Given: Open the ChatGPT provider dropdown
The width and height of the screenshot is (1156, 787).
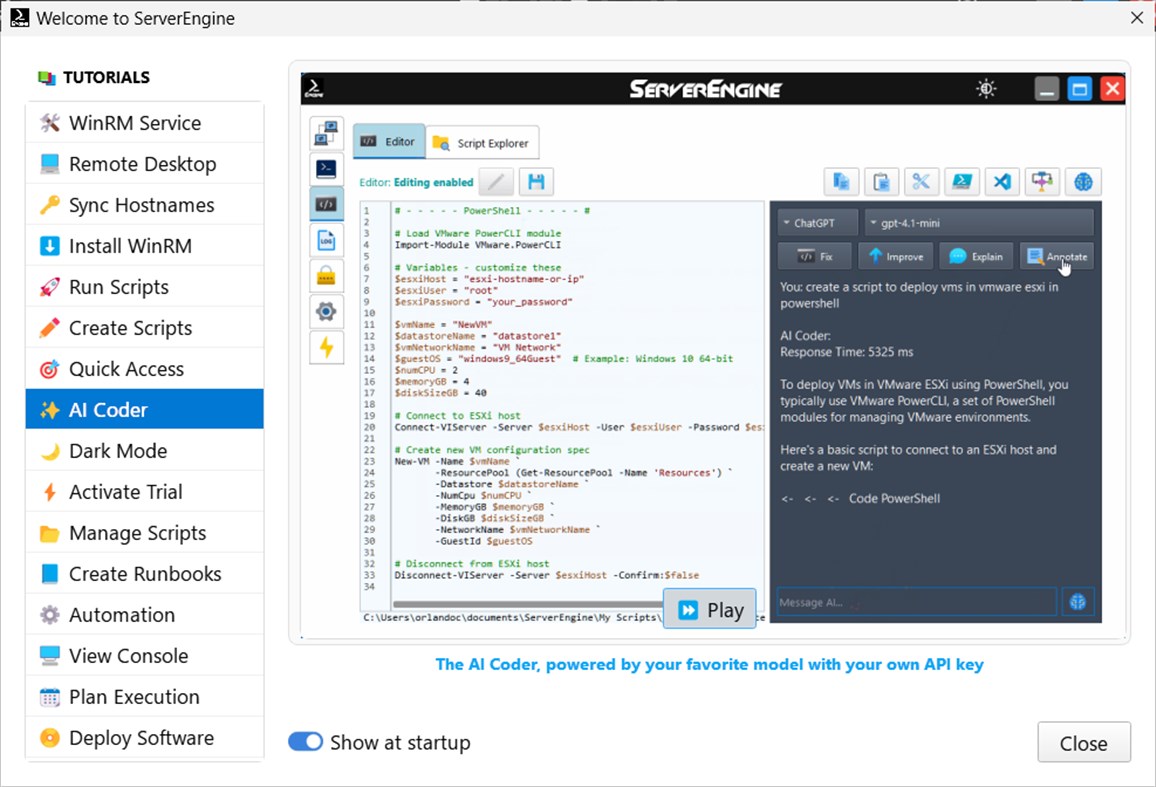Looking at the screenshot, I should tap(818, 221).
